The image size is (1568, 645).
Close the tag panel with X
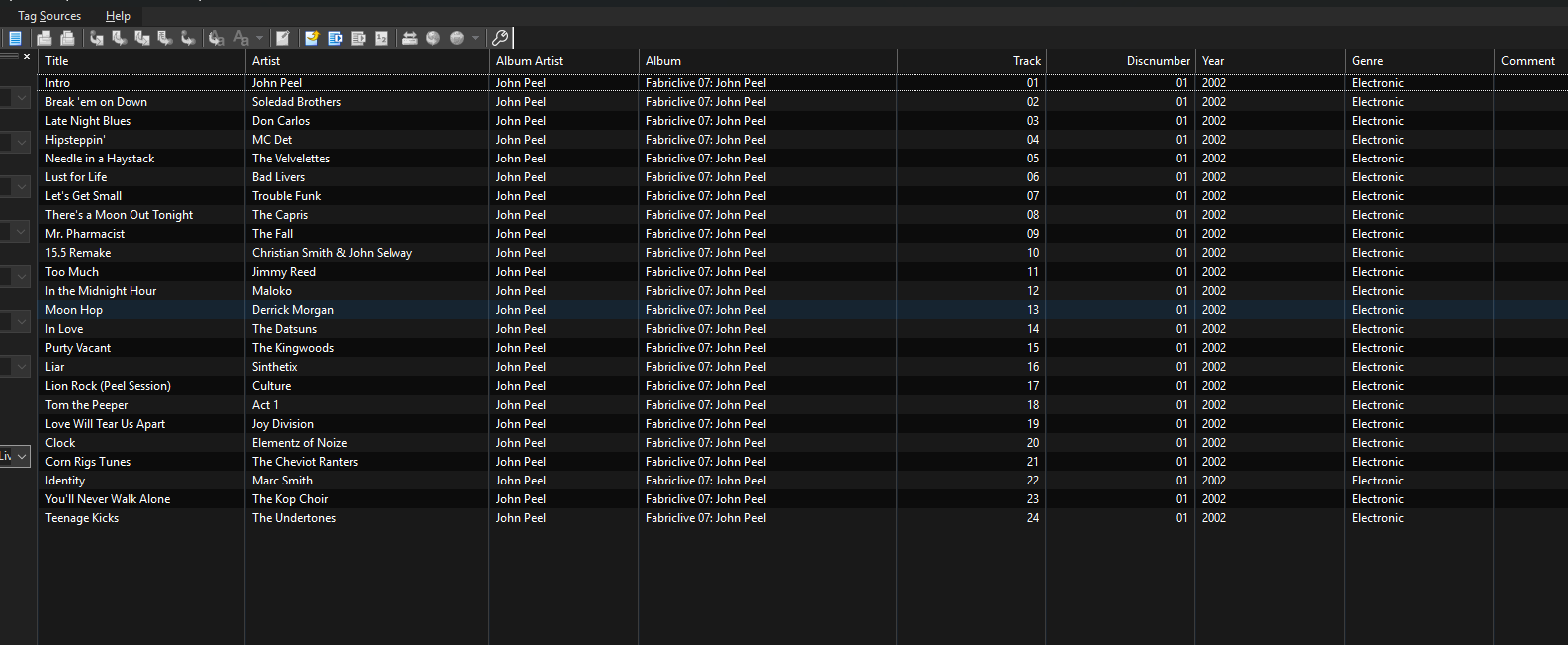click(27, 57)
